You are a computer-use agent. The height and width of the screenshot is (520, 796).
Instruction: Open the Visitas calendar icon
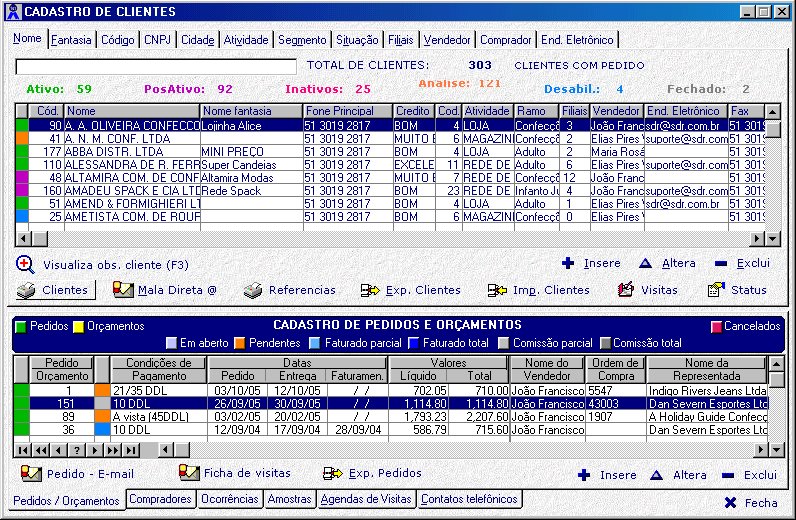[x=625, y=289]
